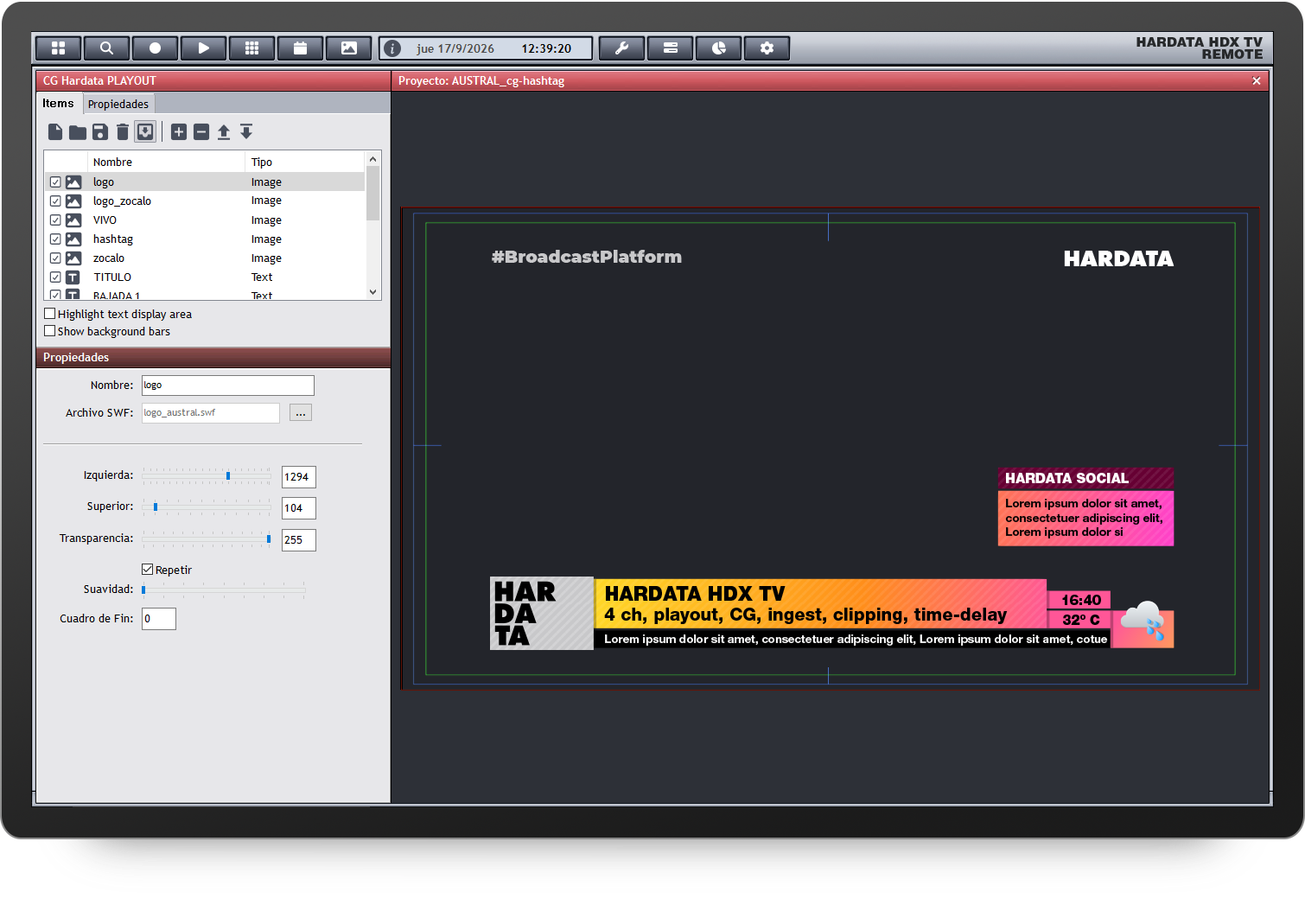Screen dimensions: 1305x924
Task: Move item down with download arrow icon
Action: point(246,131)
